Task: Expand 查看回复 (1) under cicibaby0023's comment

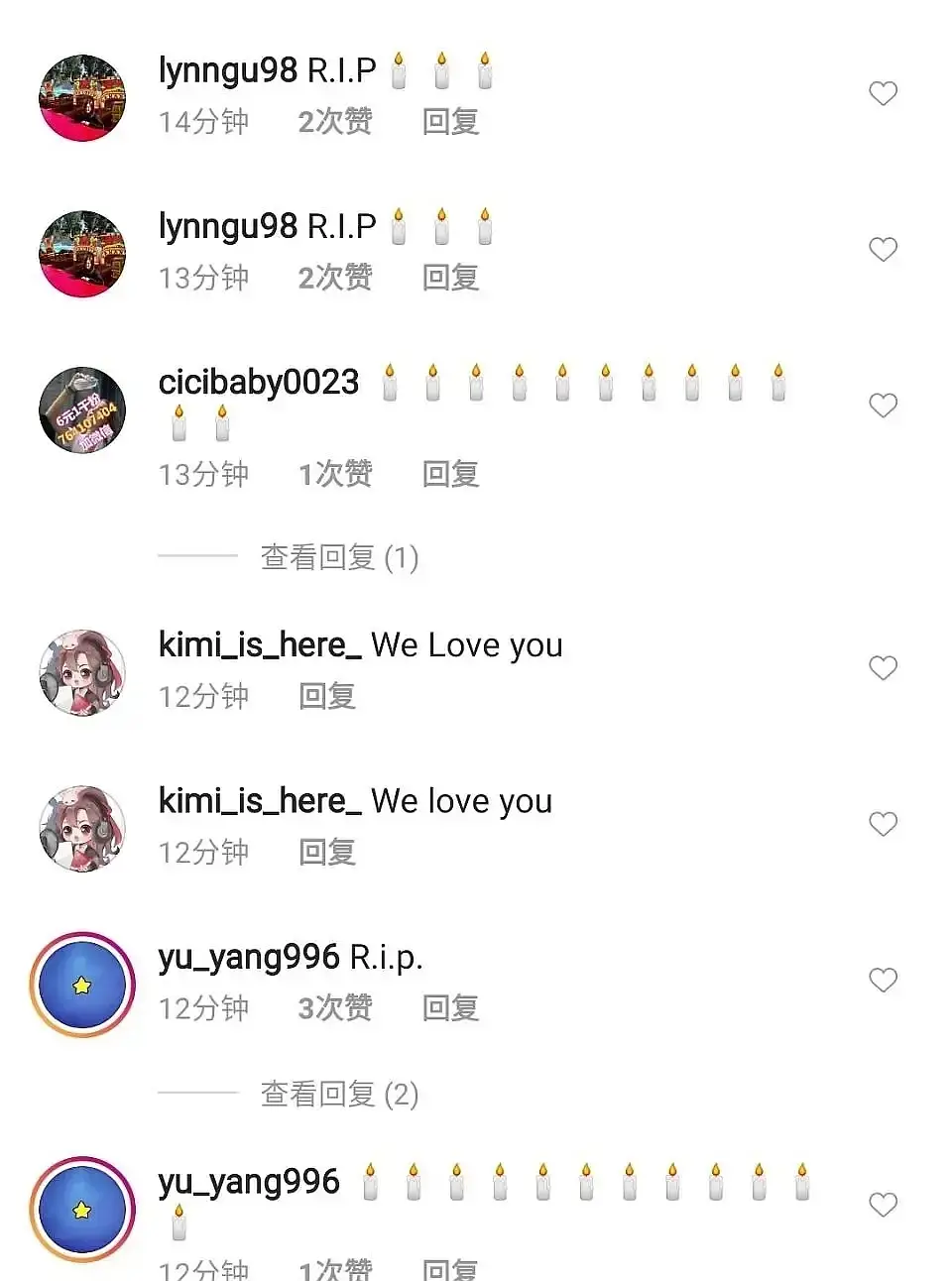Action: [339, 557]
